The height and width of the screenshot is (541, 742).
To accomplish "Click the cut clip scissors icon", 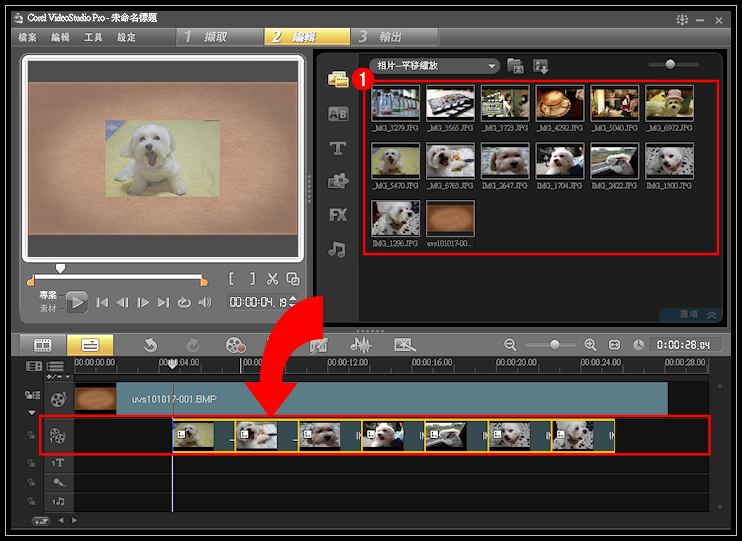I will [x=272, y=279].
